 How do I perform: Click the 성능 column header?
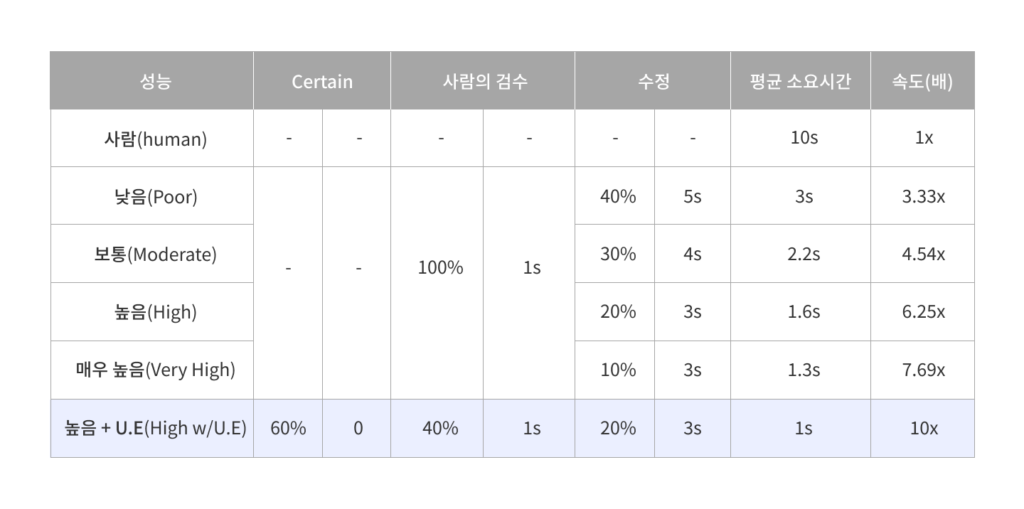(x=152, y=81)
